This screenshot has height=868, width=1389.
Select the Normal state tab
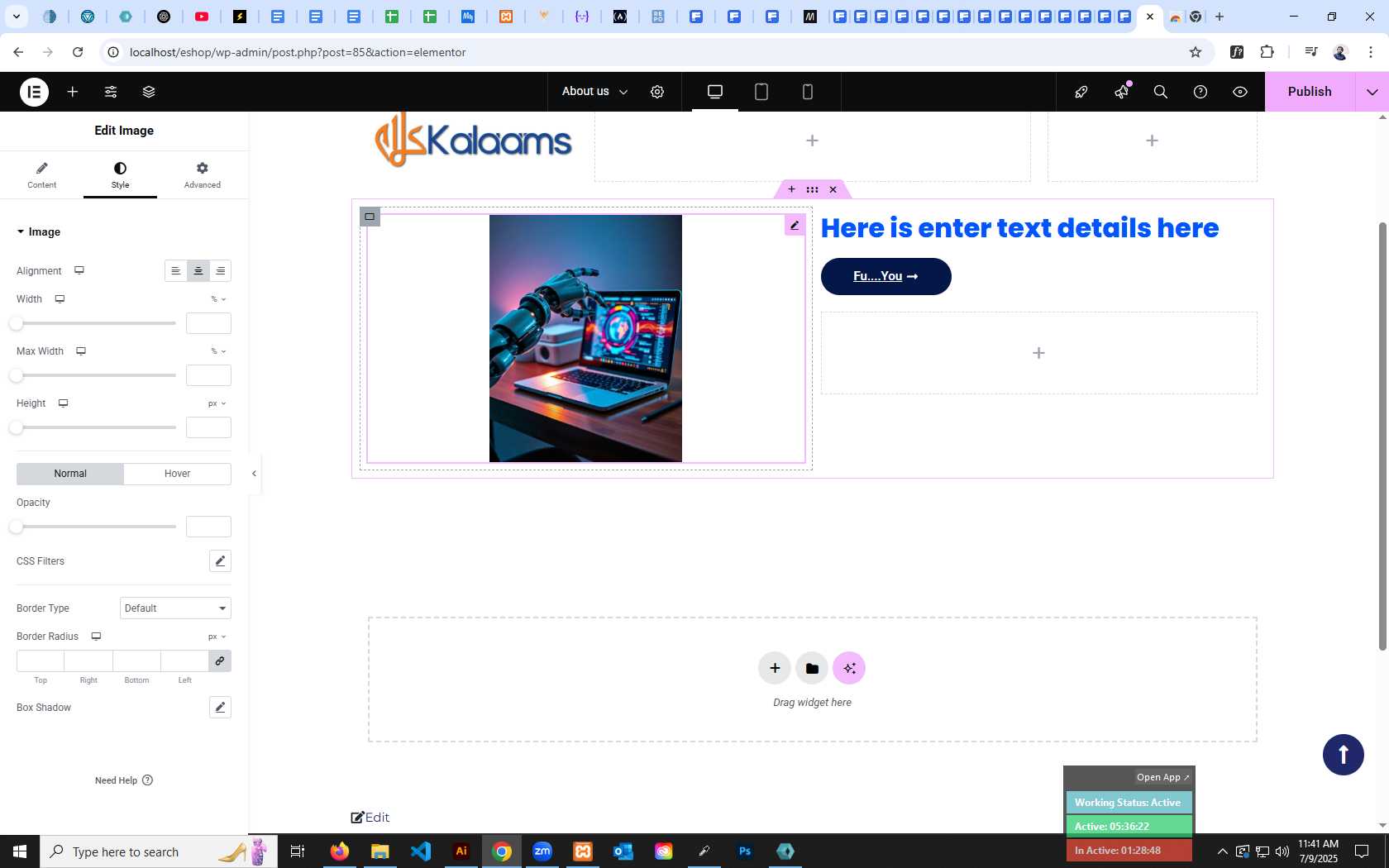[x=70, y=474]
